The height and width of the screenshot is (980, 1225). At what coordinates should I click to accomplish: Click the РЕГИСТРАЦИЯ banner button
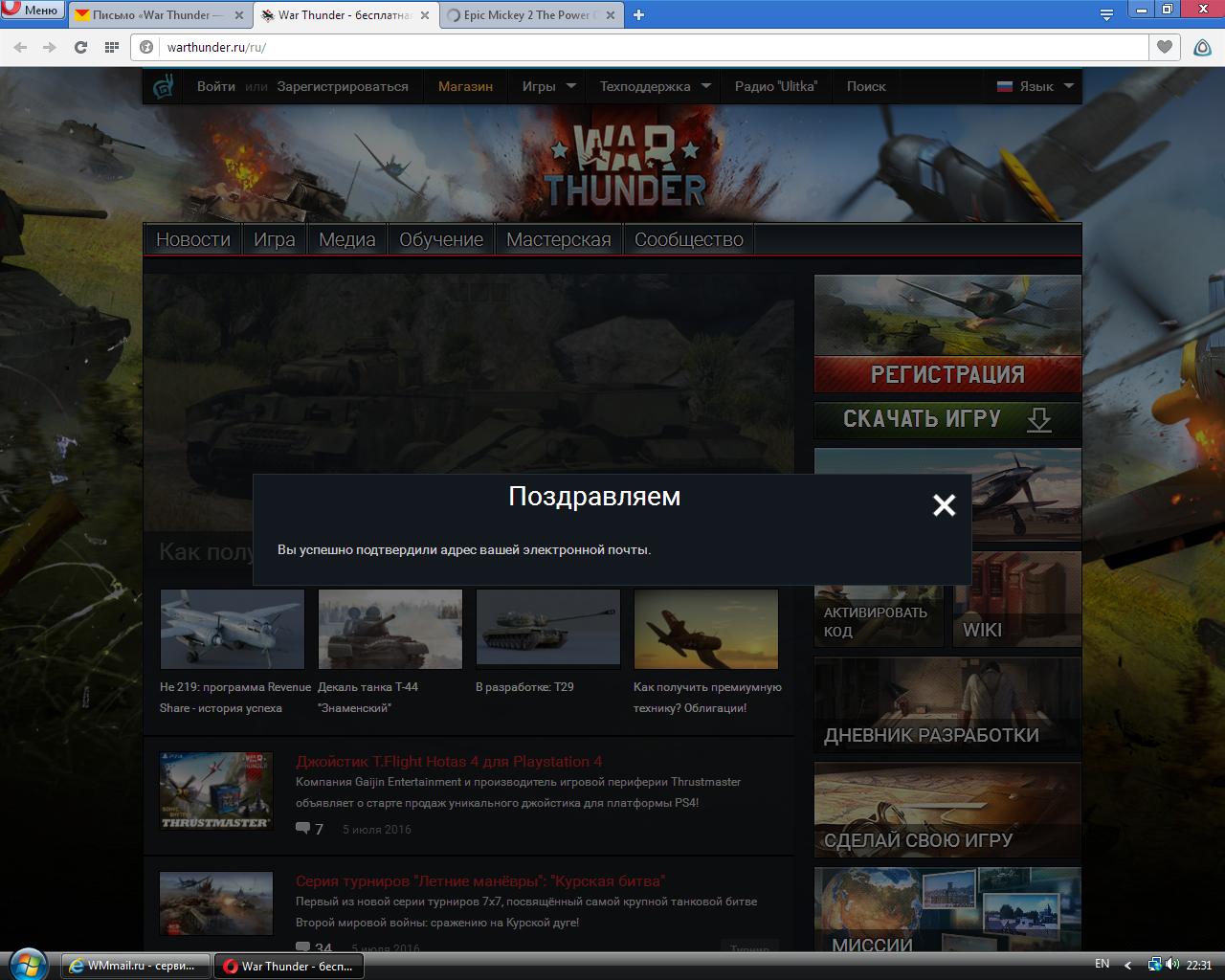pos(947,374)
